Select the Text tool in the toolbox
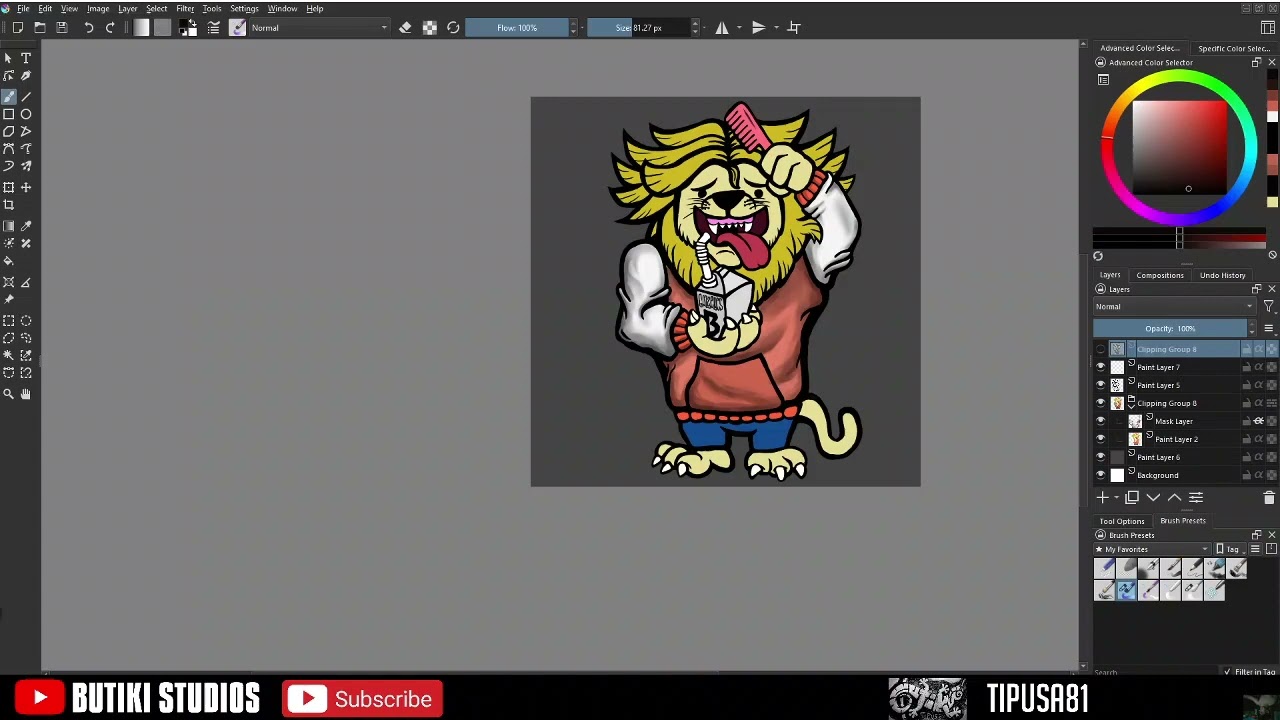1280x720 pixels. 26,58
